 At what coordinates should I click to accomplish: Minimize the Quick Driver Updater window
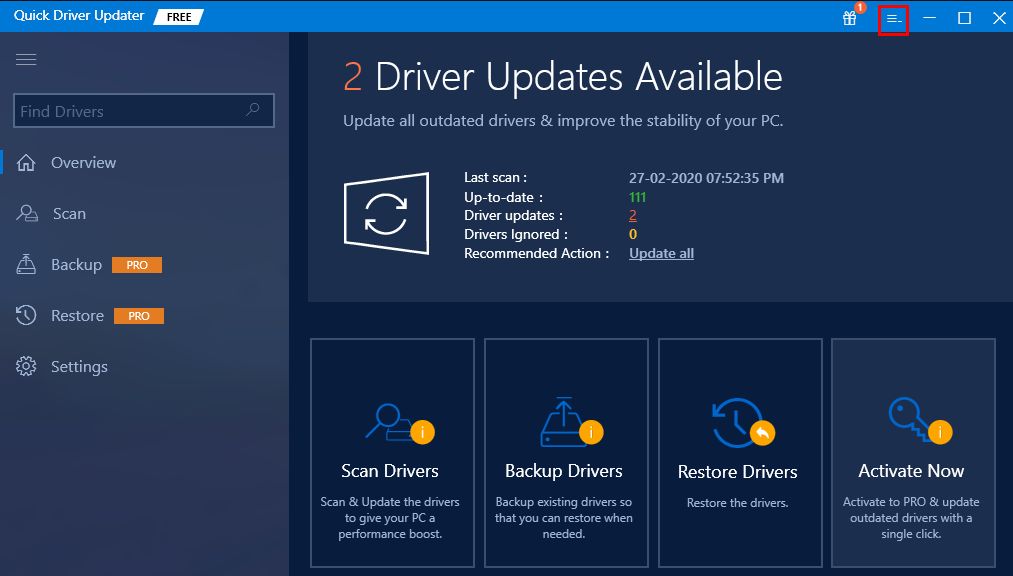930,18
